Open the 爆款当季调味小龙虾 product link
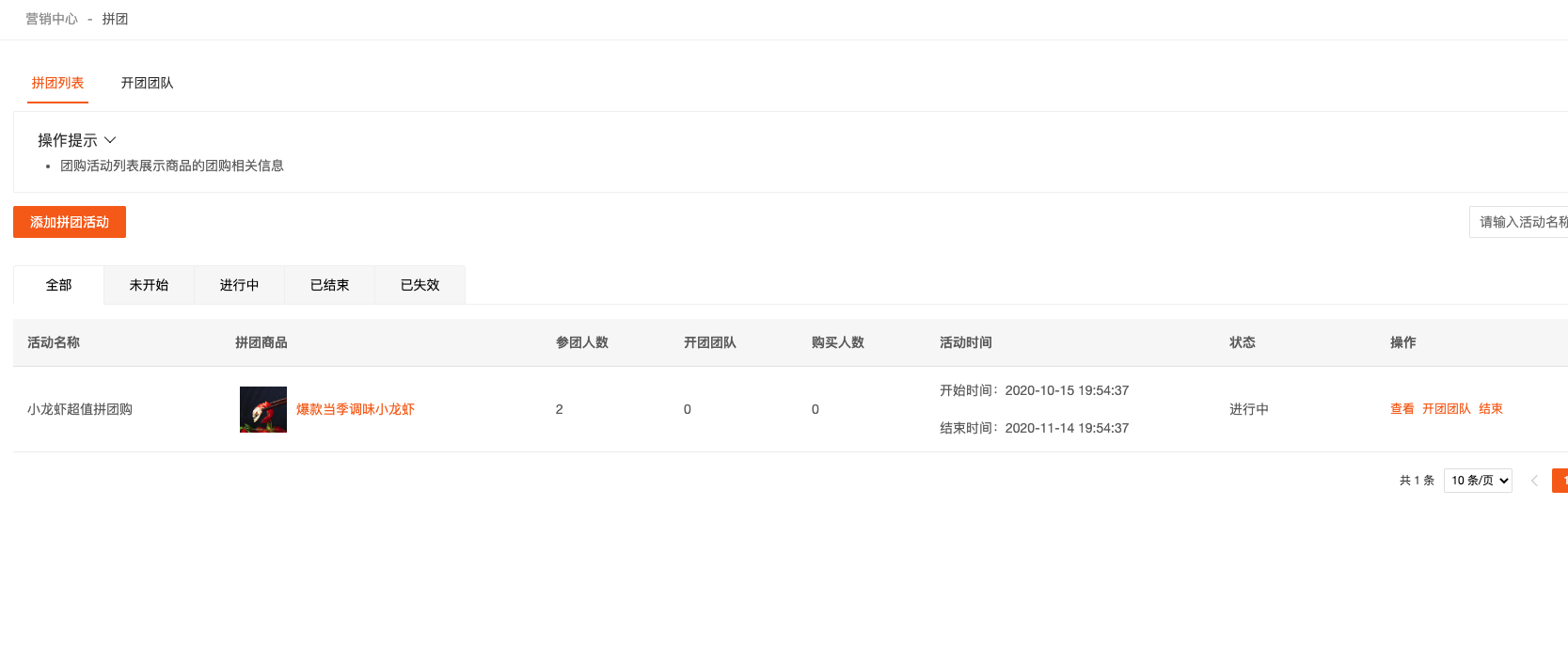 pyautogui.click(x=356, y=409)
